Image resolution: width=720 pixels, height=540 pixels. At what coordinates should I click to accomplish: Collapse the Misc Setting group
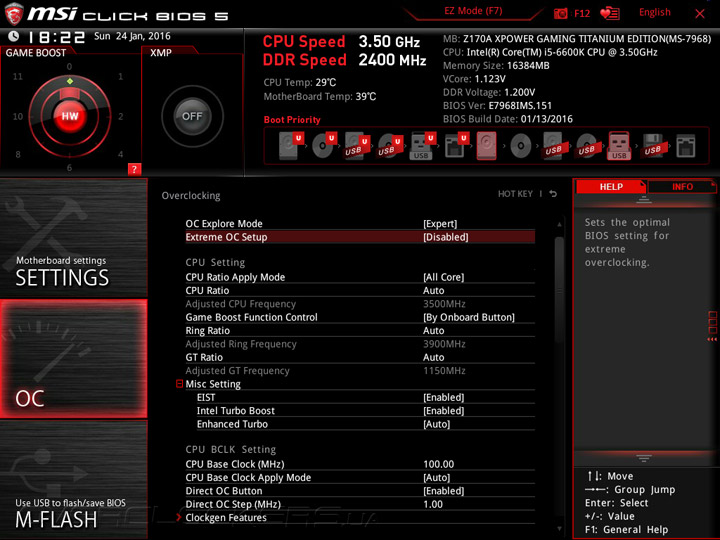[180, 383]
